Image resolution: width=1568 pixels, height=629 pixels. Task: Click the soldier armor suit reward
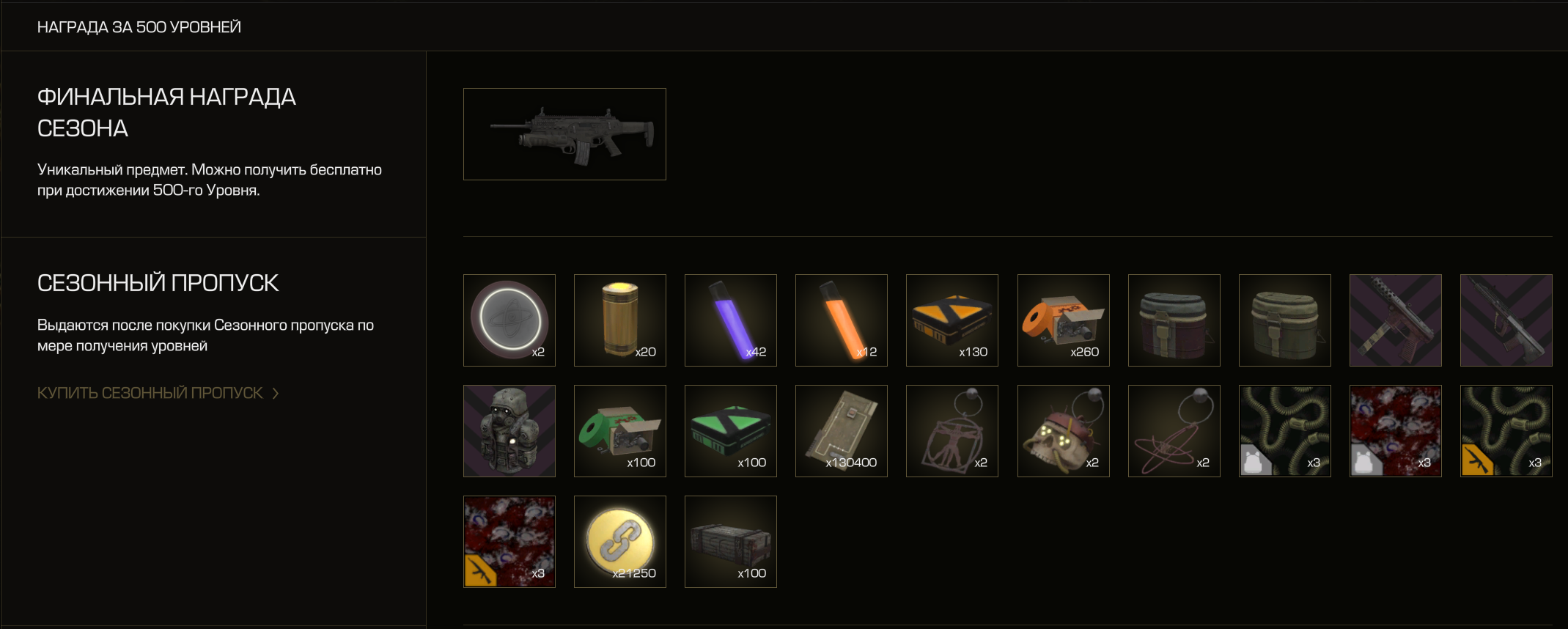(x=509, y=431)
